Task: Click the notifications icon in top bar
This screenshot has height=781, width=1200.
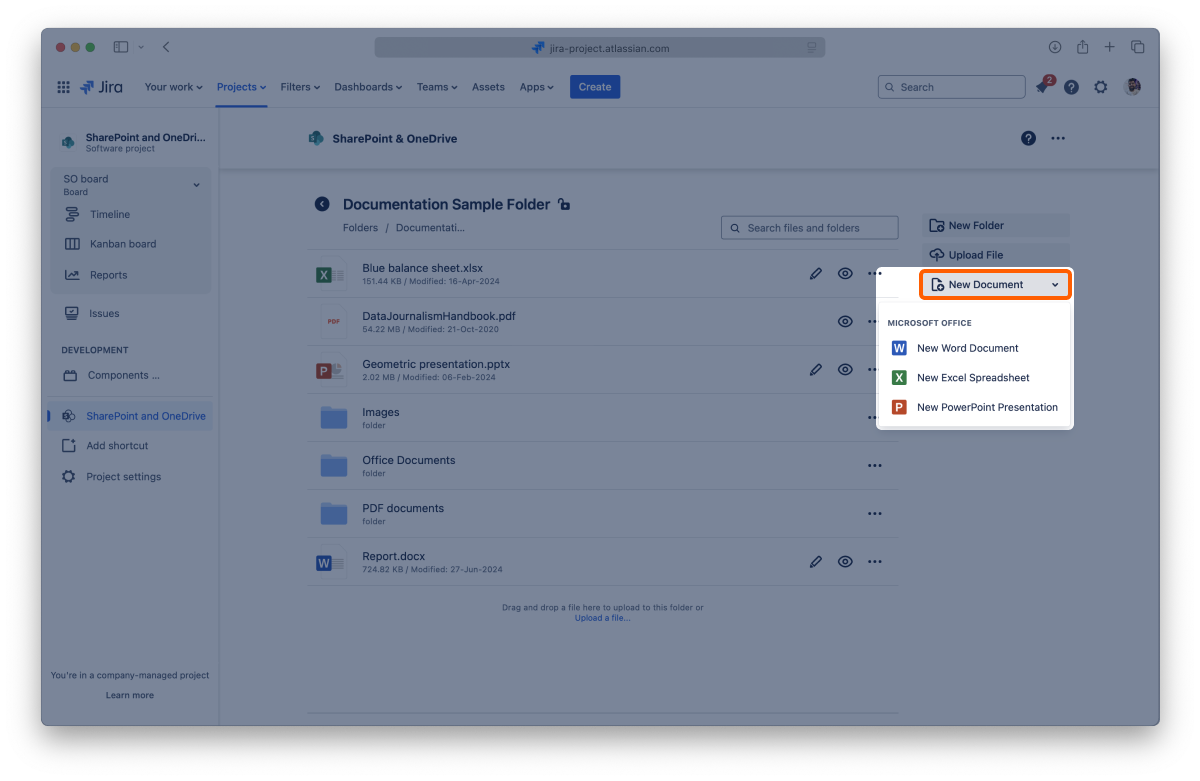Action: pyautogui.click(x=1042, y=87)
